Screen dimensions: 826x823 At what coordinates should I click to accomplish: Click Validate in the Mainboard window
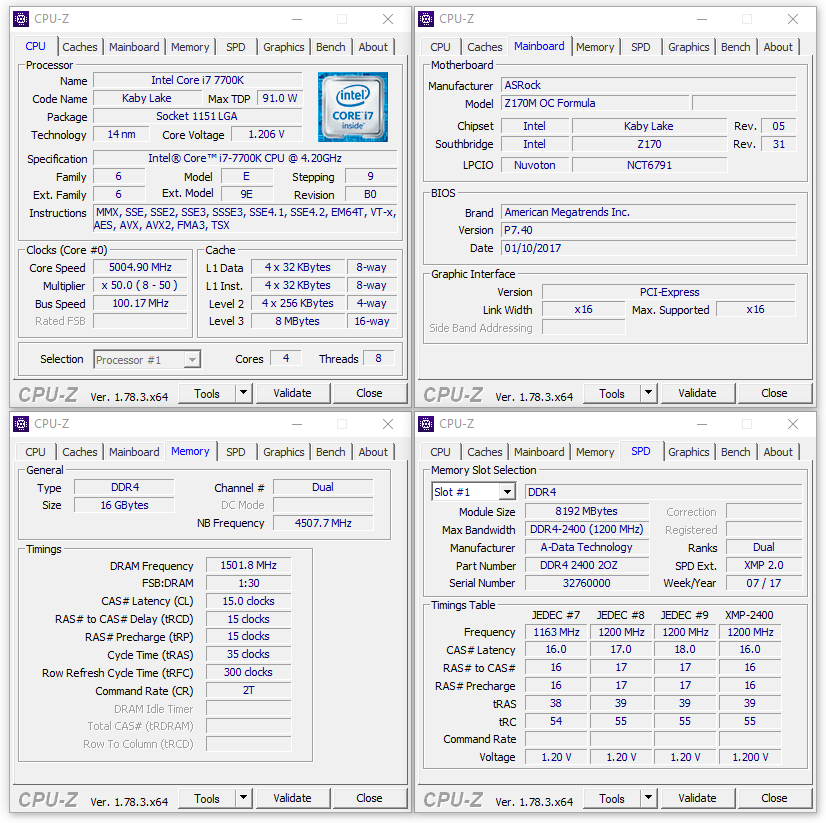[697, 393]
